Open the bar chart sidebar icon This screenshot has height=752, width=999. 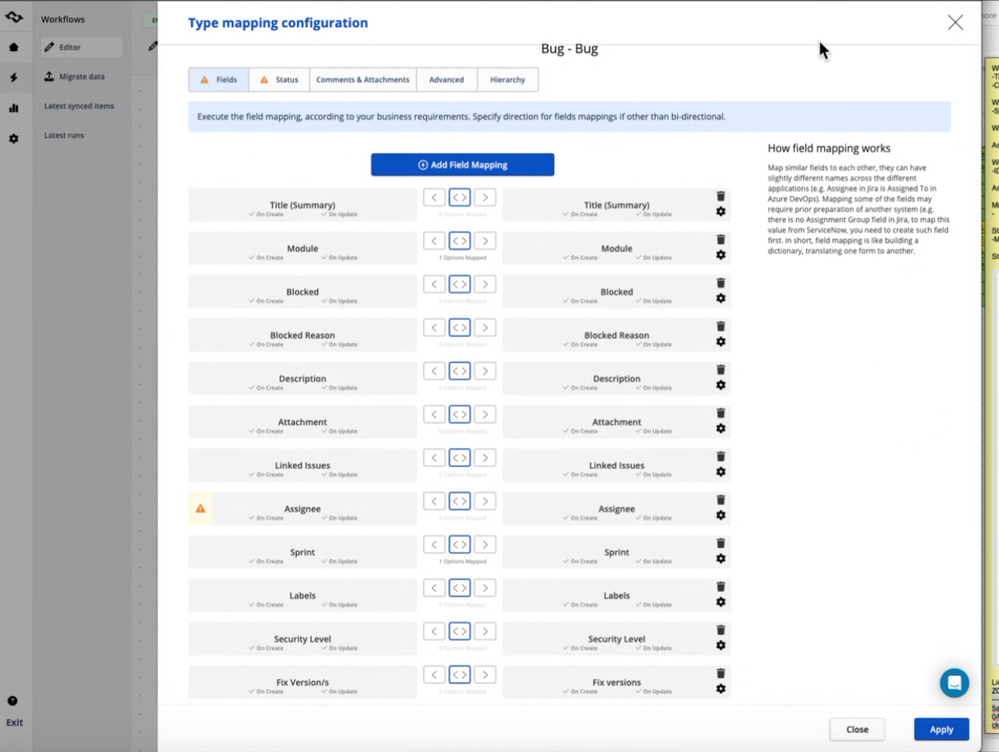[x=13, y=108]
